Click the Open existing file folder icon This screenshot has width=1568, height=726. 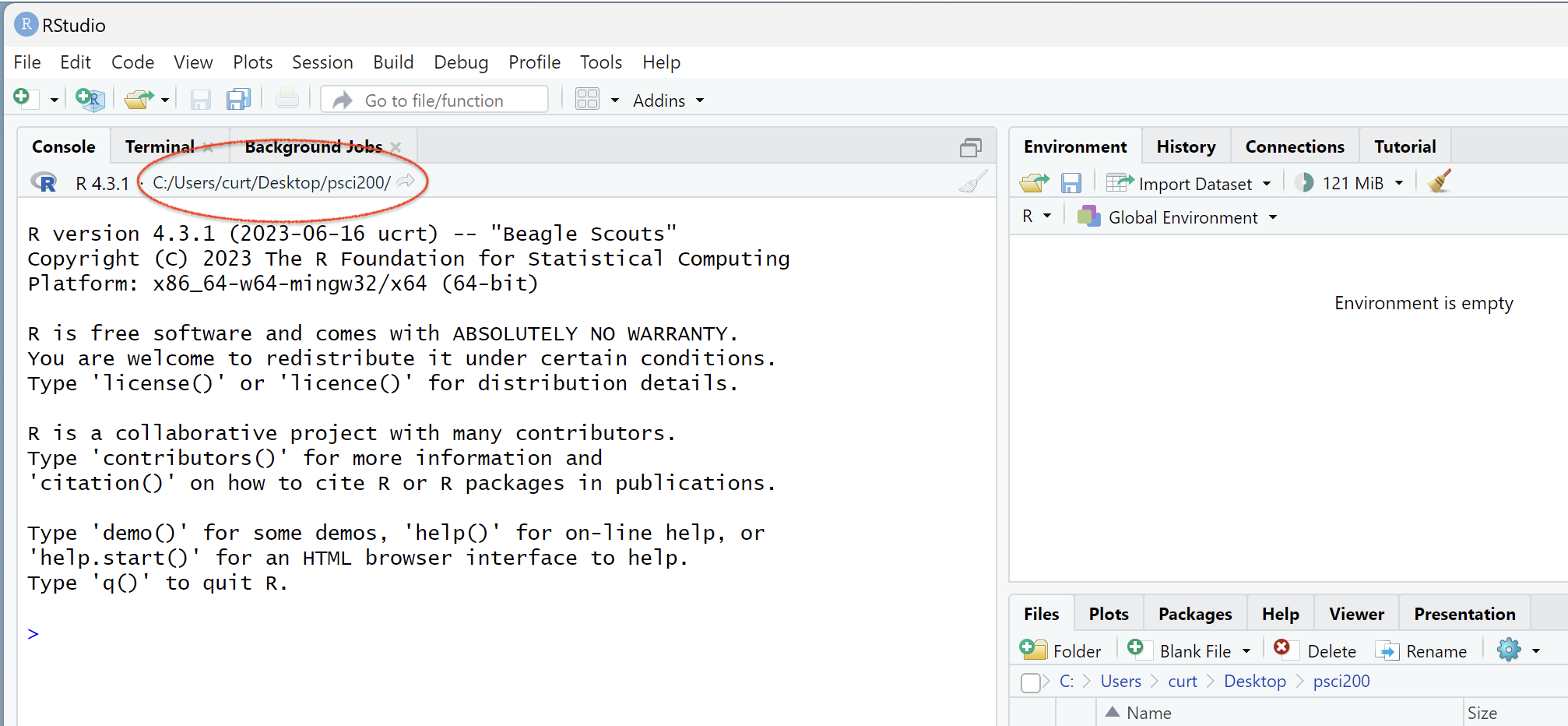[139, 99]
